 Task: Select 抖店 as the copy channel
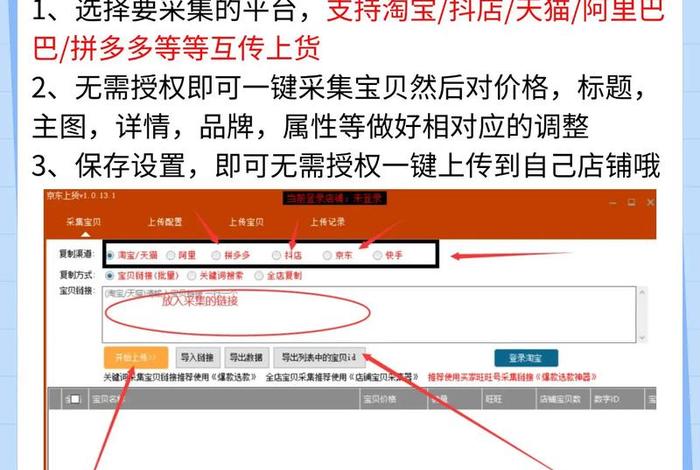276,255
